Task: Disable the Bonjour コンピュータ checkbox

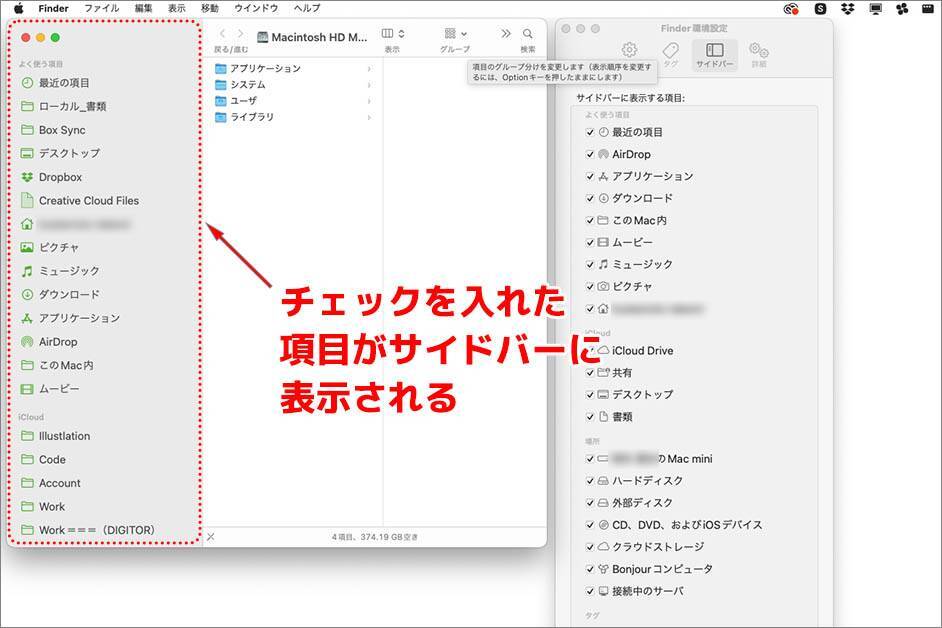Action: 590,569
